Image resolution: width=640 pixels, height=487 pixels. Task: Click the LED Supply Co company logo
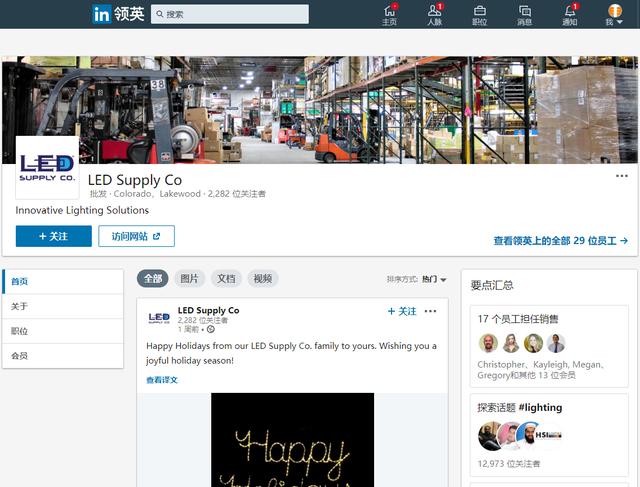point(47,167)
